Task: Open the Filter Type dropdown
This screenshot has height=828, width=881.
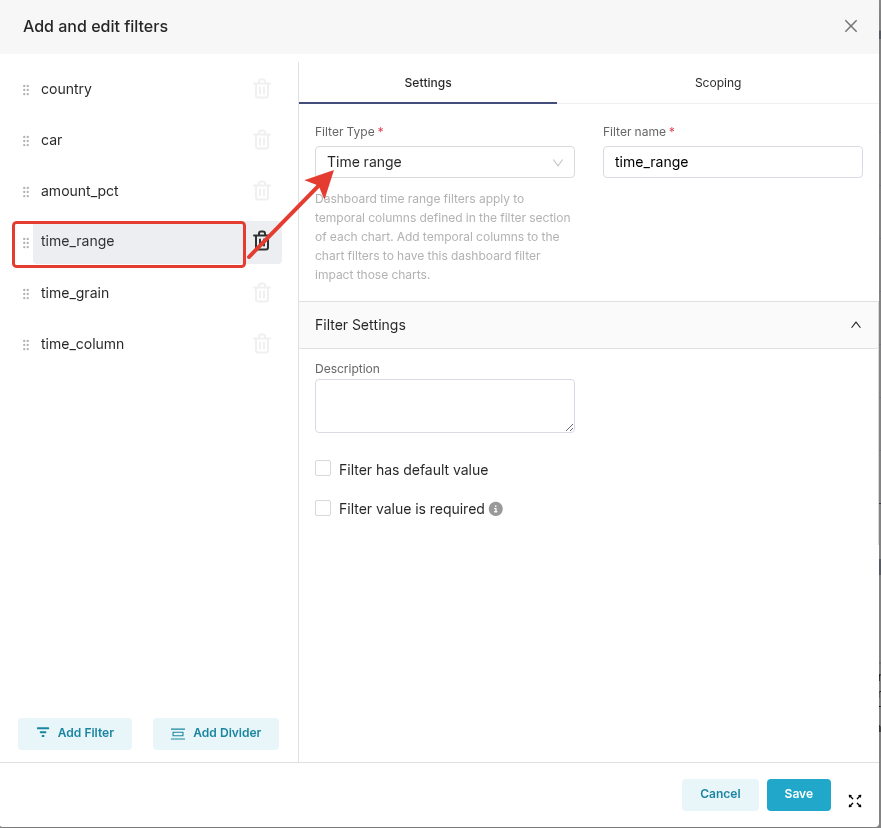Action: click(x=444, y=162)
